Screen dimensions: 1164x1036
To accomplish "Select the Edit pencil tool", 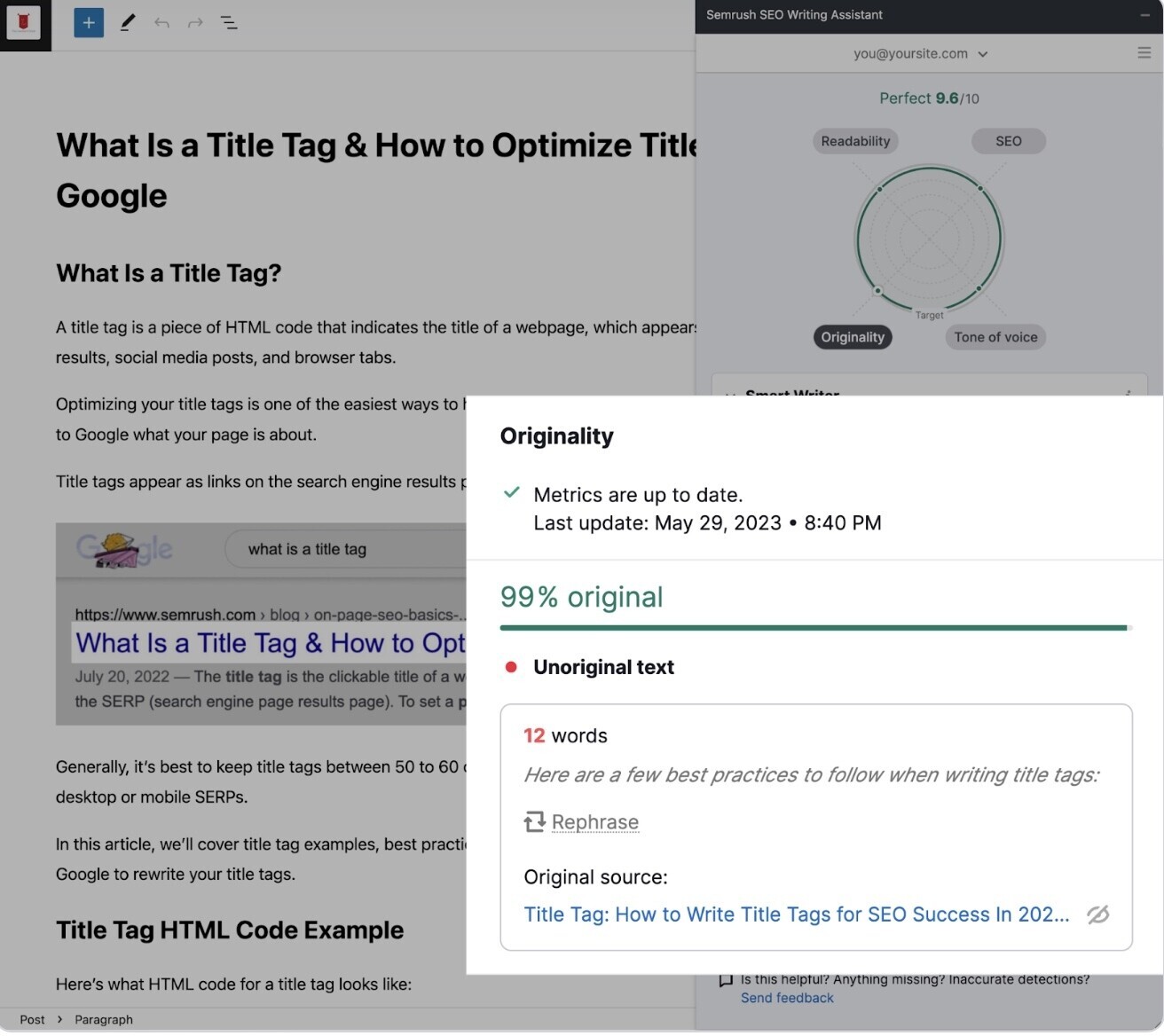I will [x=127, y=22].
